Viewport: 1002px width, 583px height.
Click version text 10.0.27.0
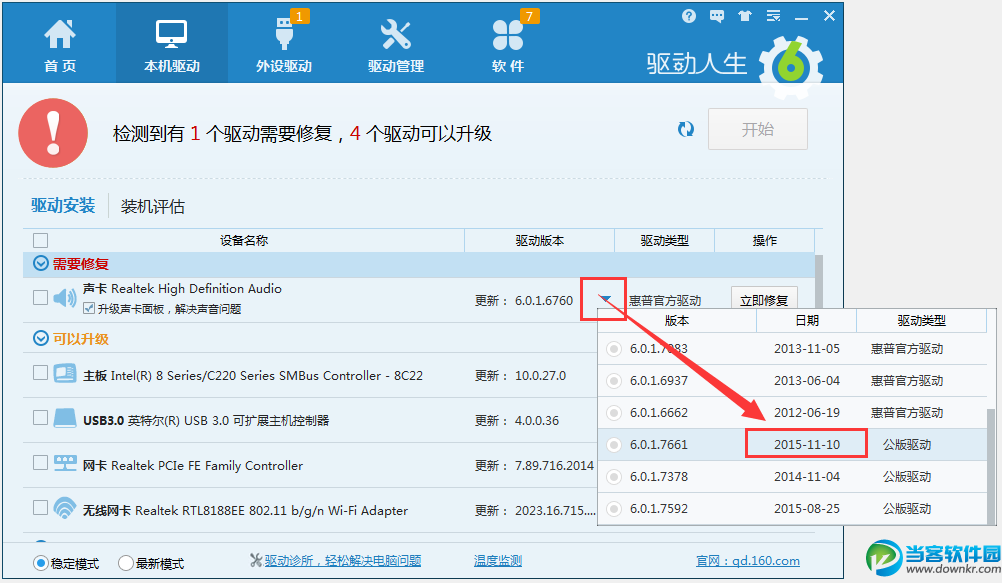click(x=541, y=375)
